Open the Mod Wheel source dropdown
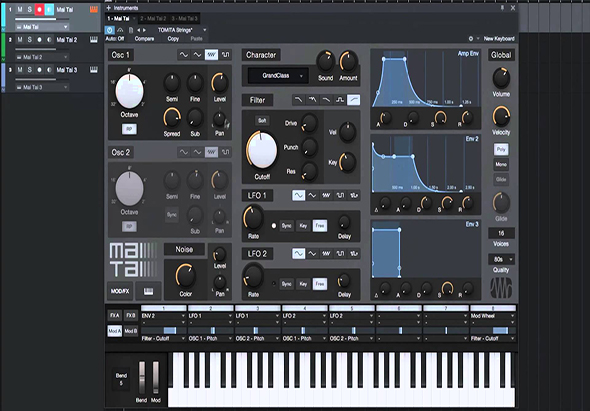Image resolution: width=590 pixels, height=411 pixels. coord(493,316)
